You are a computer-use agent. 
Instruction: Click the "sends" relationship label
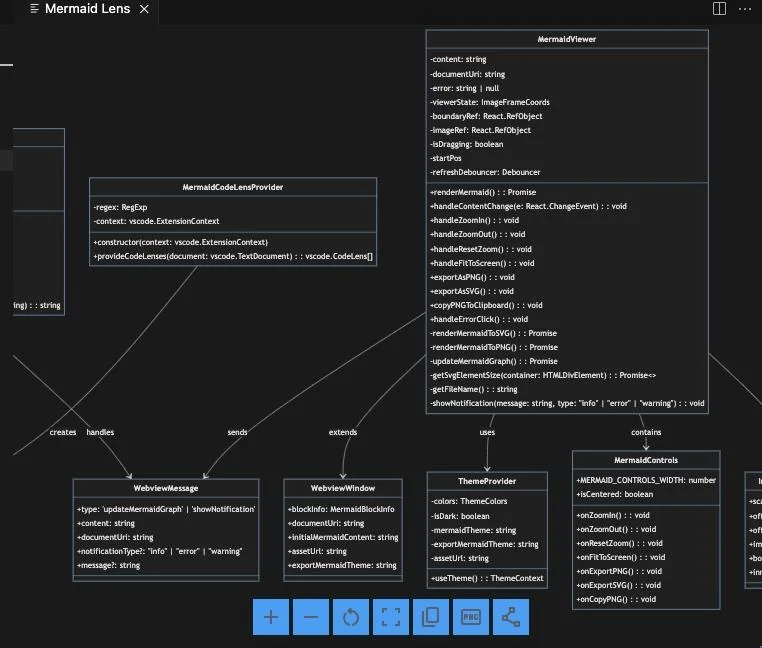(237, 432)
